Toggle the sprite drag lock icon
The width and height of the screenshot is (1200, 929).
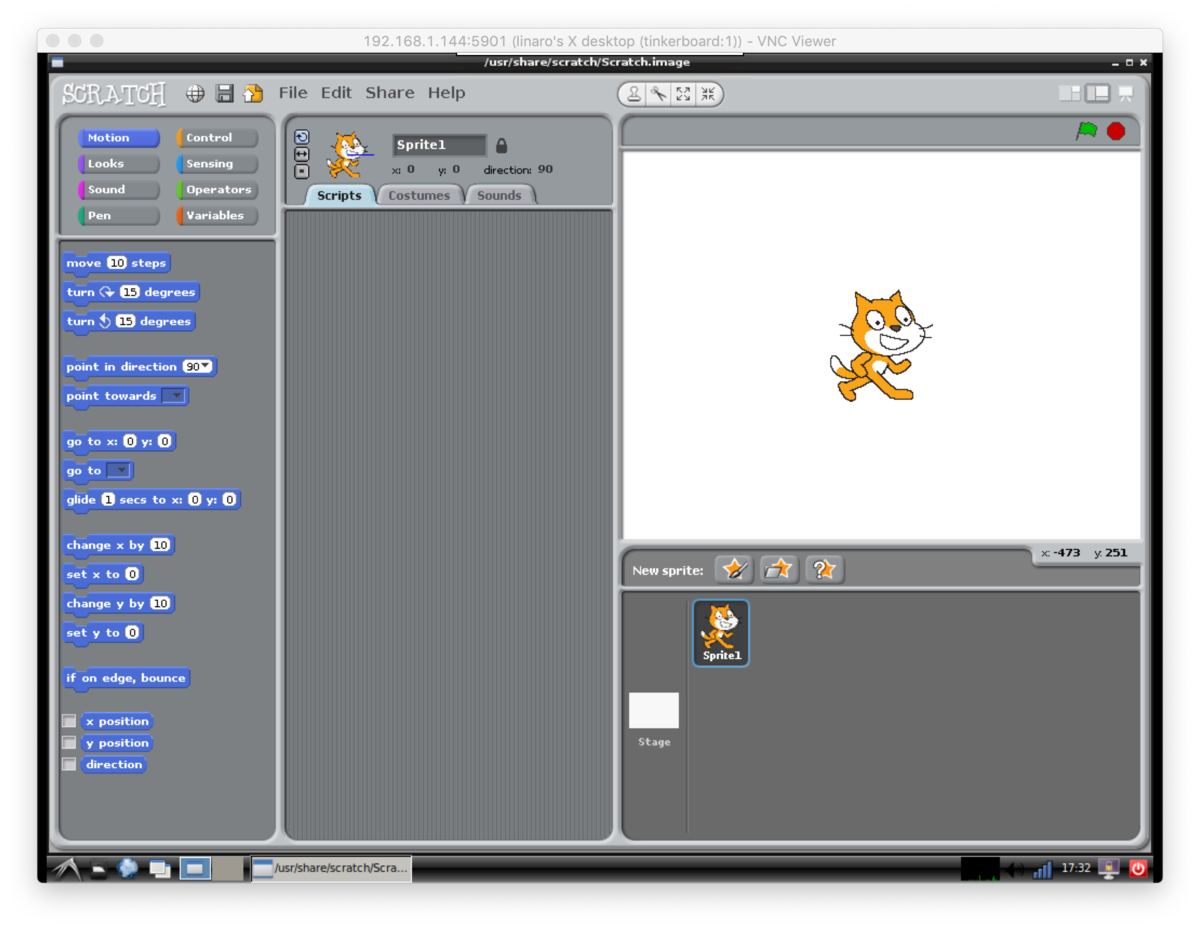click(x=502, y=145)
